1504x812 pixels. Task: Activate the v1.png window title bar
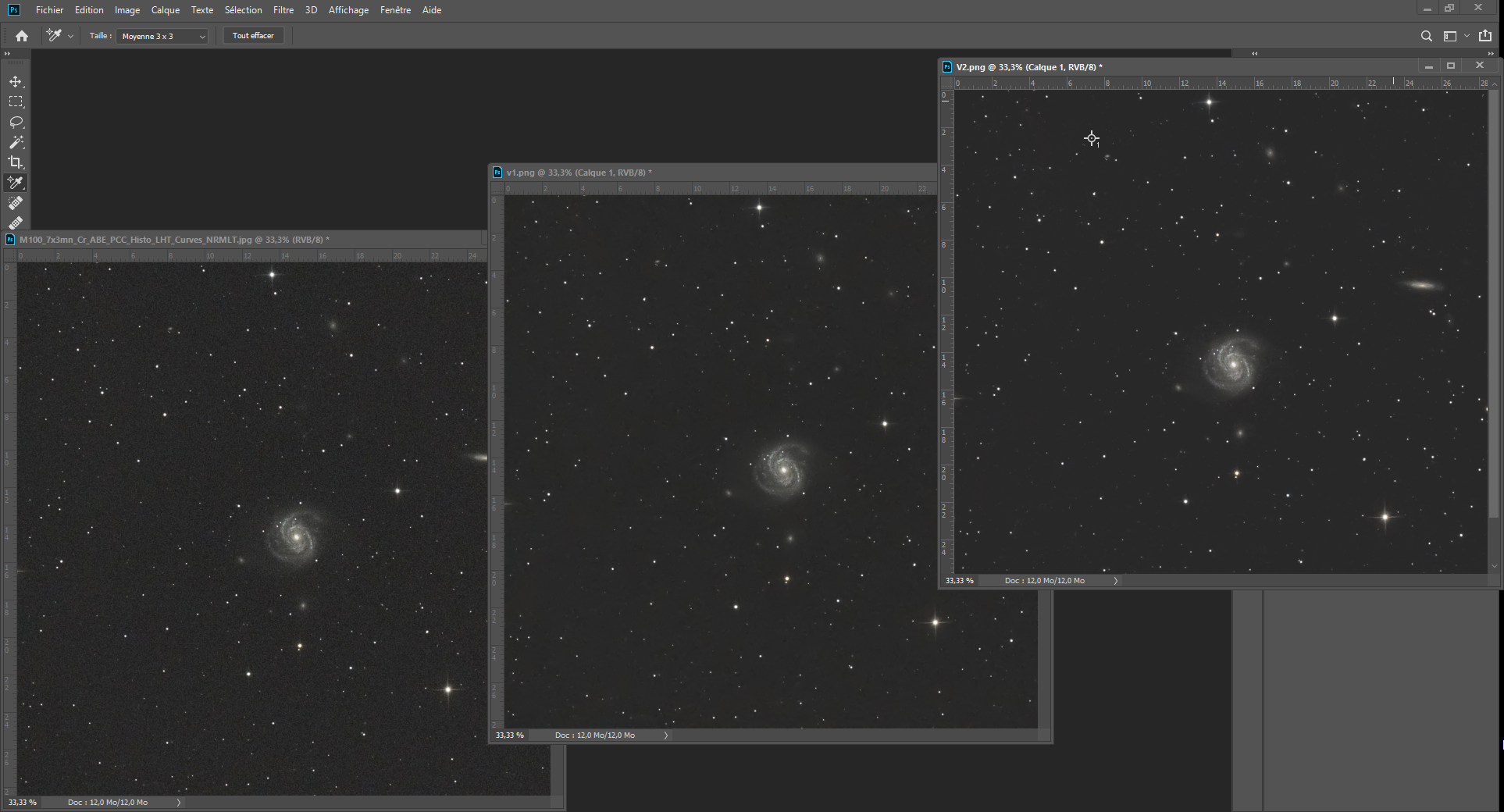tap(712, 173)
